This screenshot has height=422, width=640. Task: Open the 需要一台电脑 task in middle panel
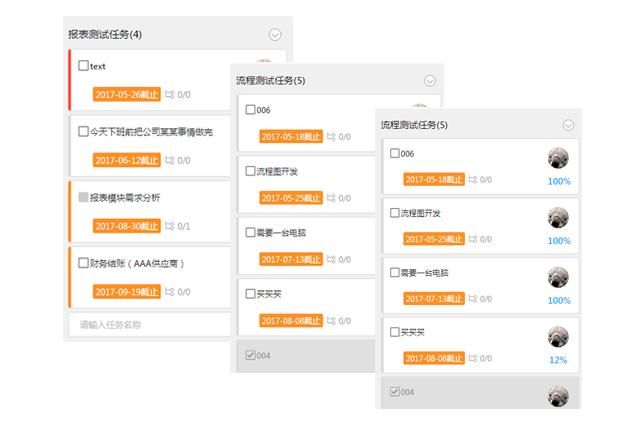(x=281, y=233)
